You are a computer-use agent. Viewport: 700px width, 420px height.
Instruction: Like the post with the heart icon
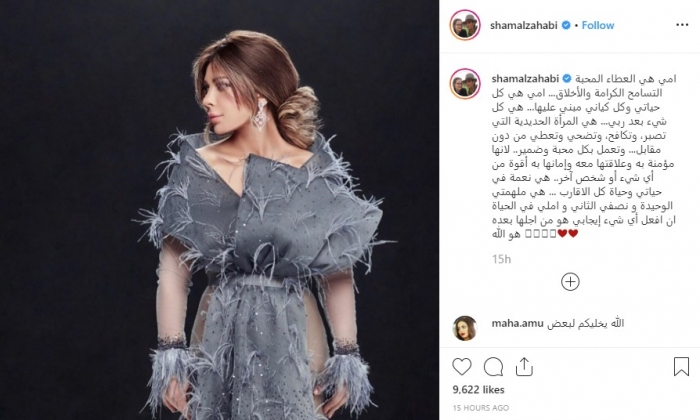462,367
